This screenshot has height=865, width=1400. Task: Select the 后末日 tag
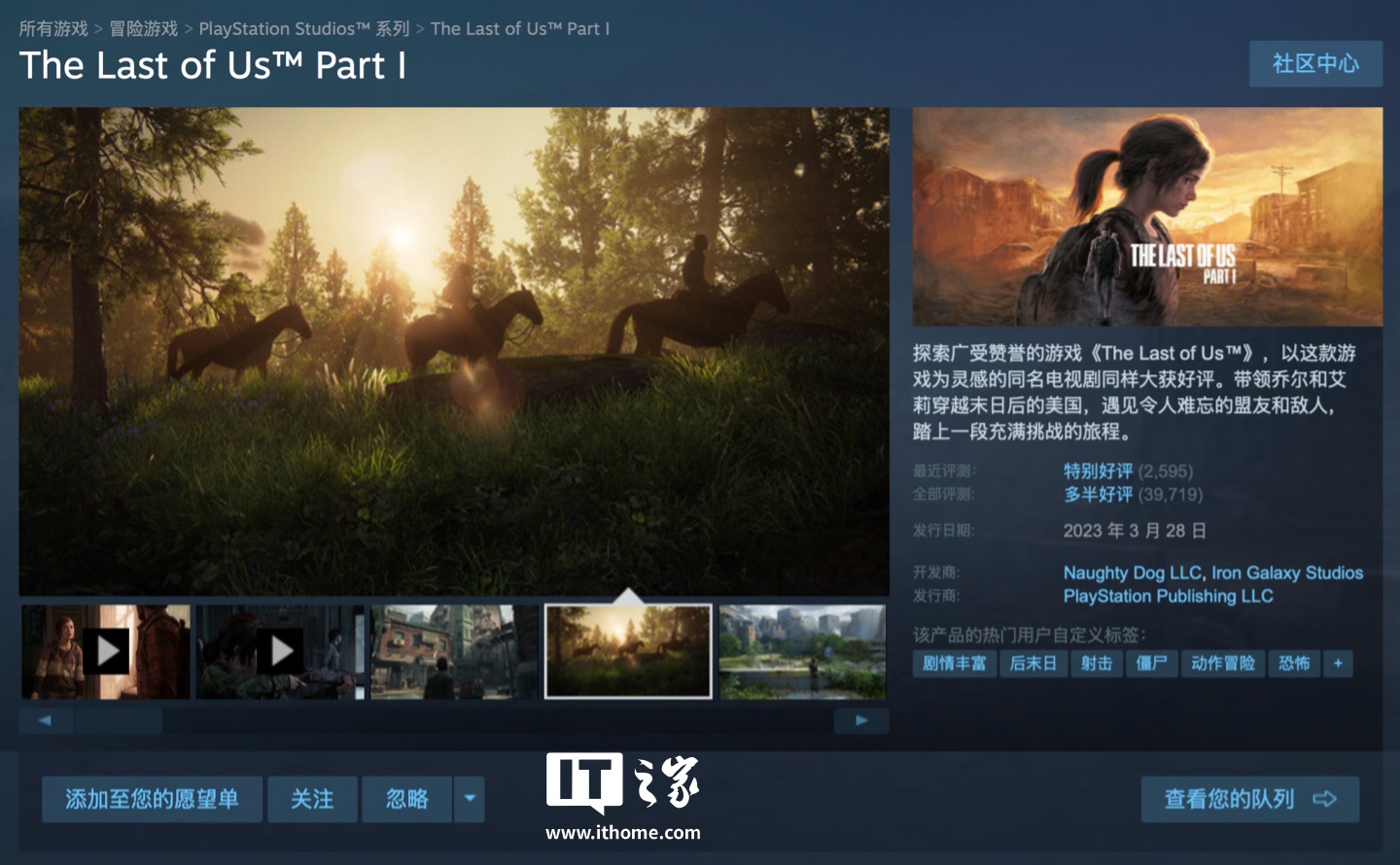click(x=1033, y=663)
